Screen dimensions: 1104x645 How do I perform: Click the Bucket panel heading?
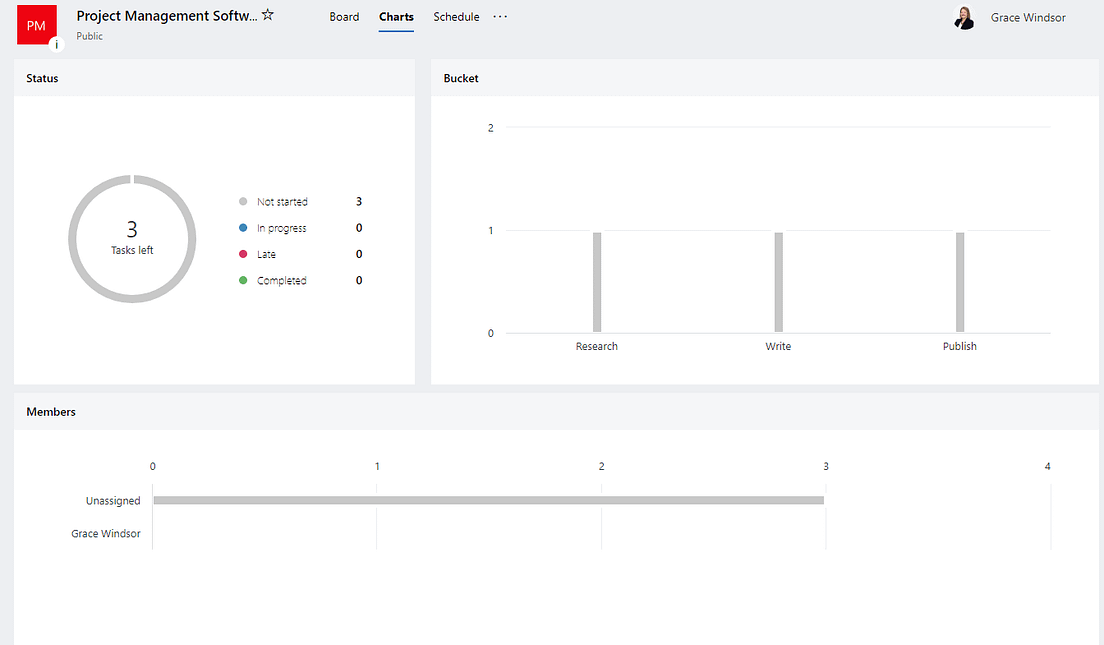click(x=461, y=78)
